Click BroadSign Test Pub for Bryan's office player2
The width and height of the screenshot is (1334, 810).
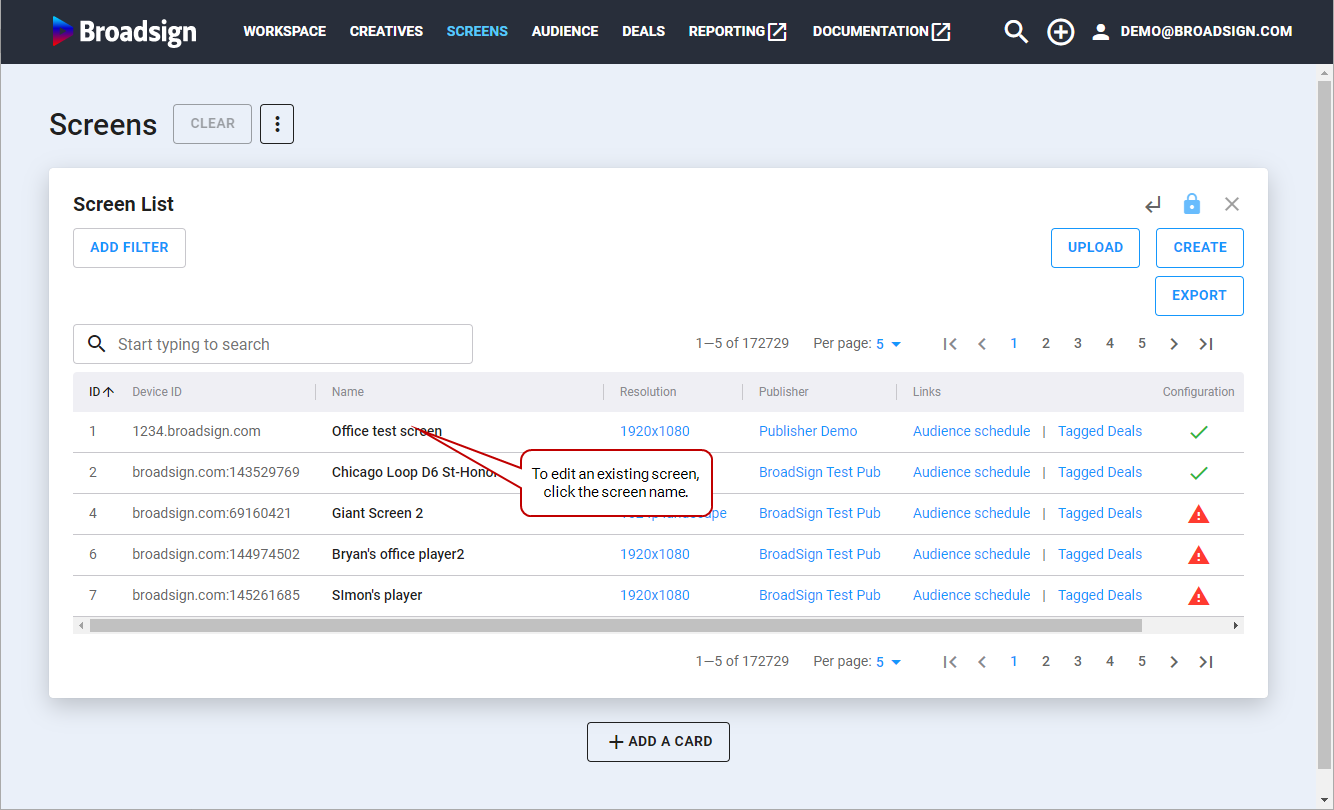[x=820, y=555]
